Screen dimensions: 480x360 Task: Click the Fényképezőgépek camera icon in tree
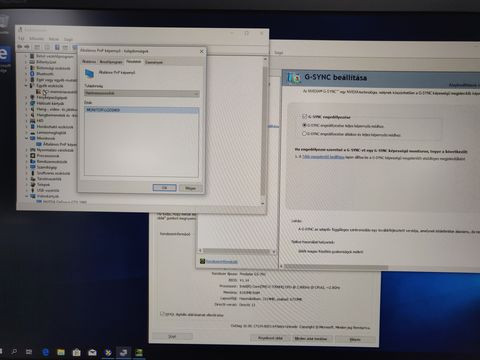[33, 97]
